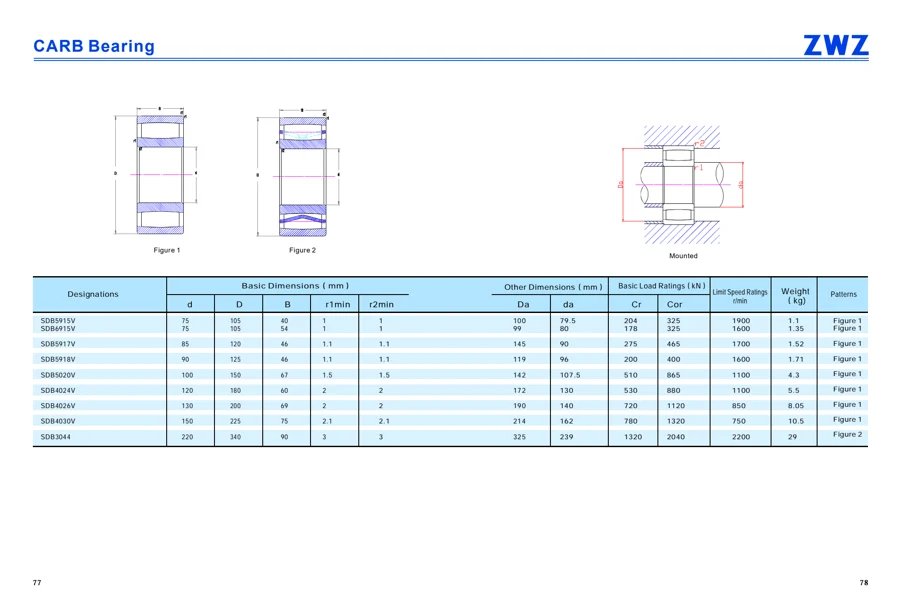The width and height of the screenshot is (900, 615).
Task: Open the Figure 1 bearing cross-section drawing
Action: coord(156,172)
